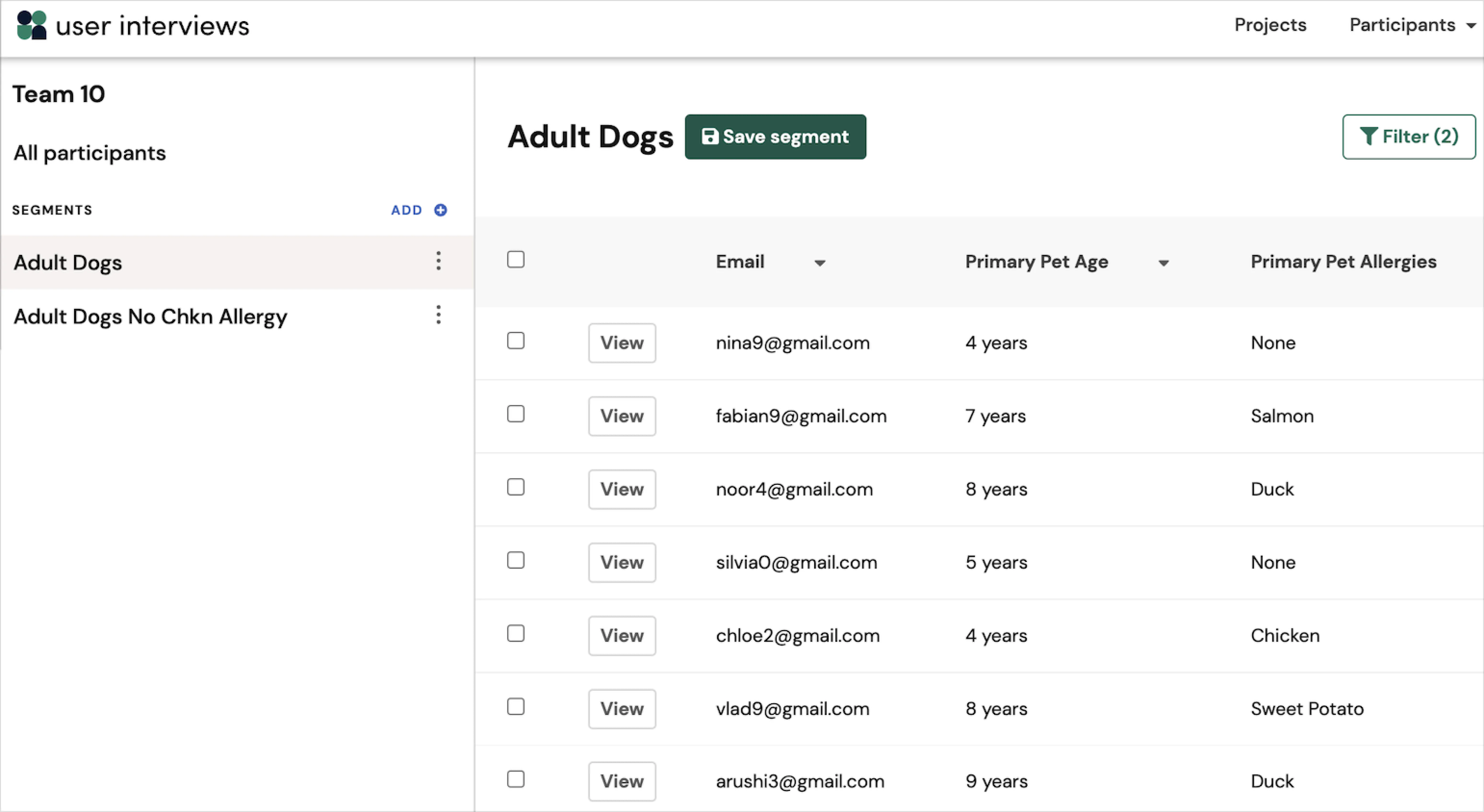1484x812 pixels.
Task: Click the email arushi3@gmail.com
Action: click(x=800, y=781)
